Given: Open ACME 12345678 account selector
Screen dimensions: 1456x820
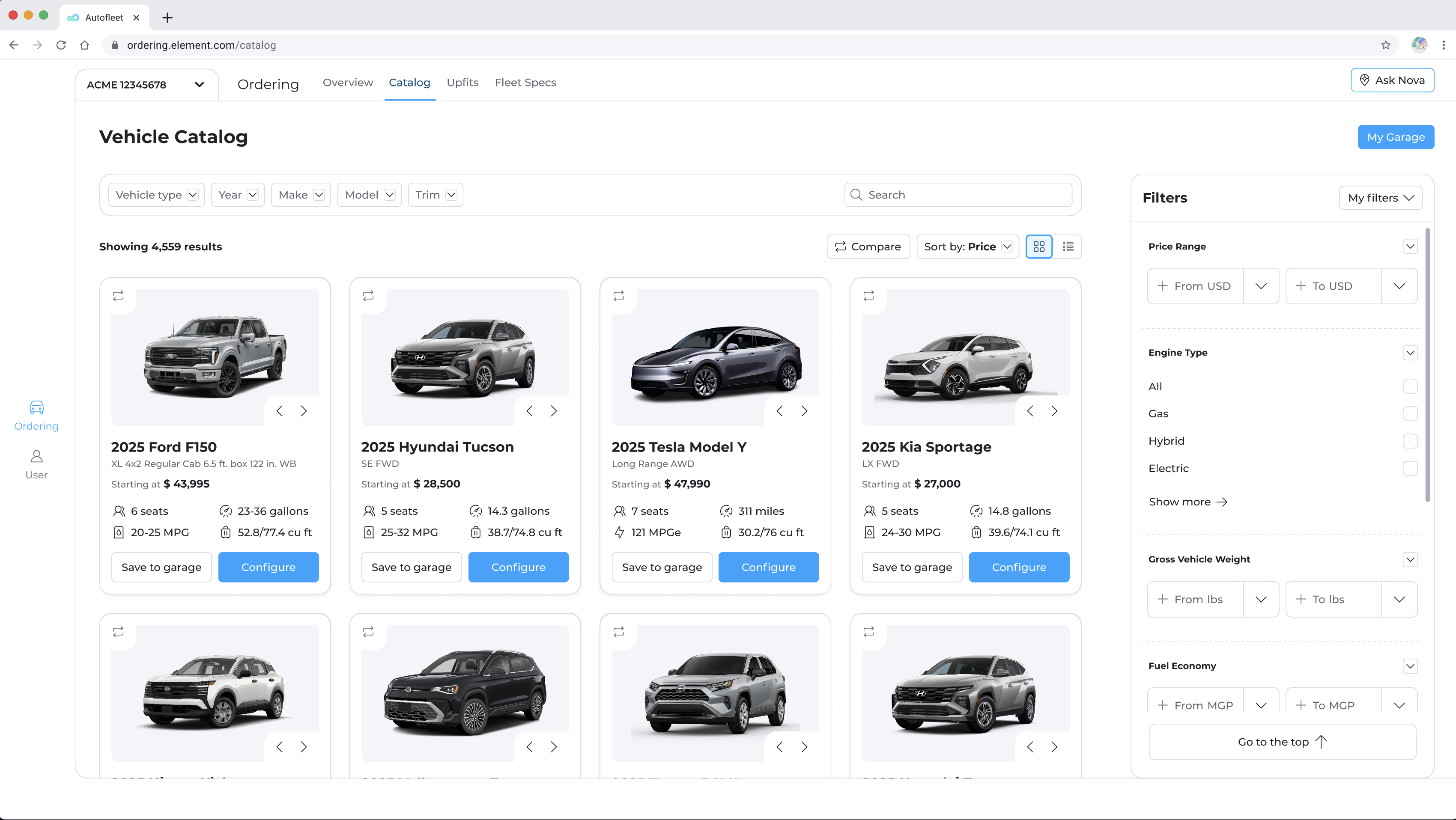Looking at the screenshot, I should (x=146, y=85).
